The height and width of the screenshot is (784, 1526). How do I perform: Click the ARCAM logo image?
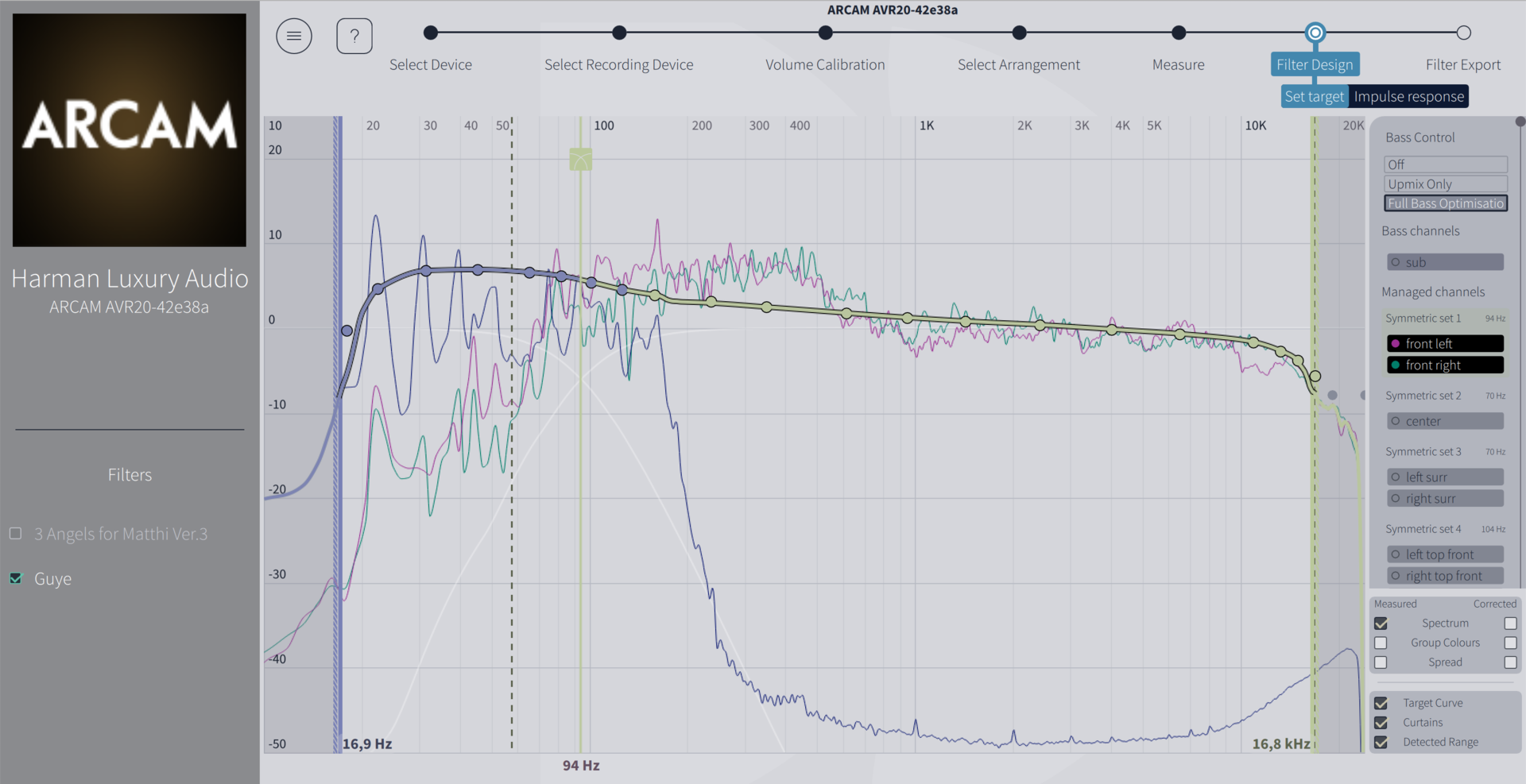130,129
